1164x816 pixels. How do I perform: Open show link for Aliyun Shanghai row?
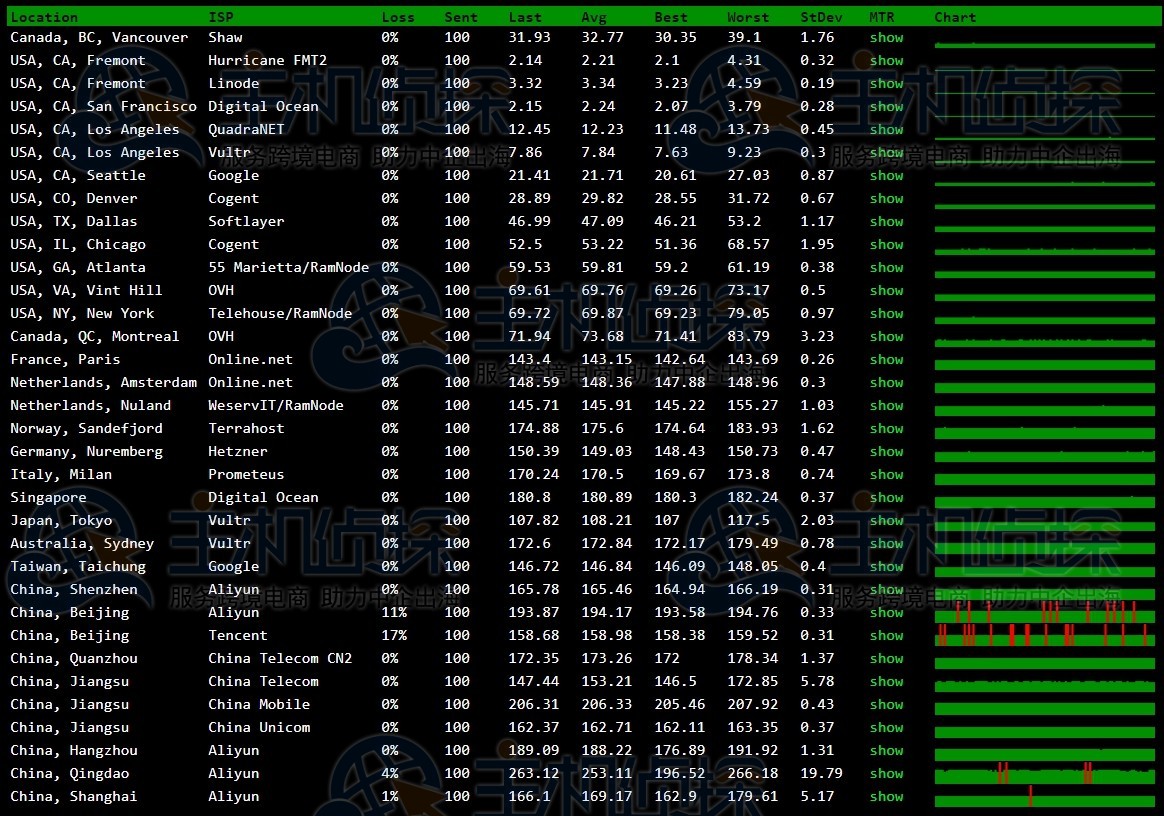(x=886, y=796)
